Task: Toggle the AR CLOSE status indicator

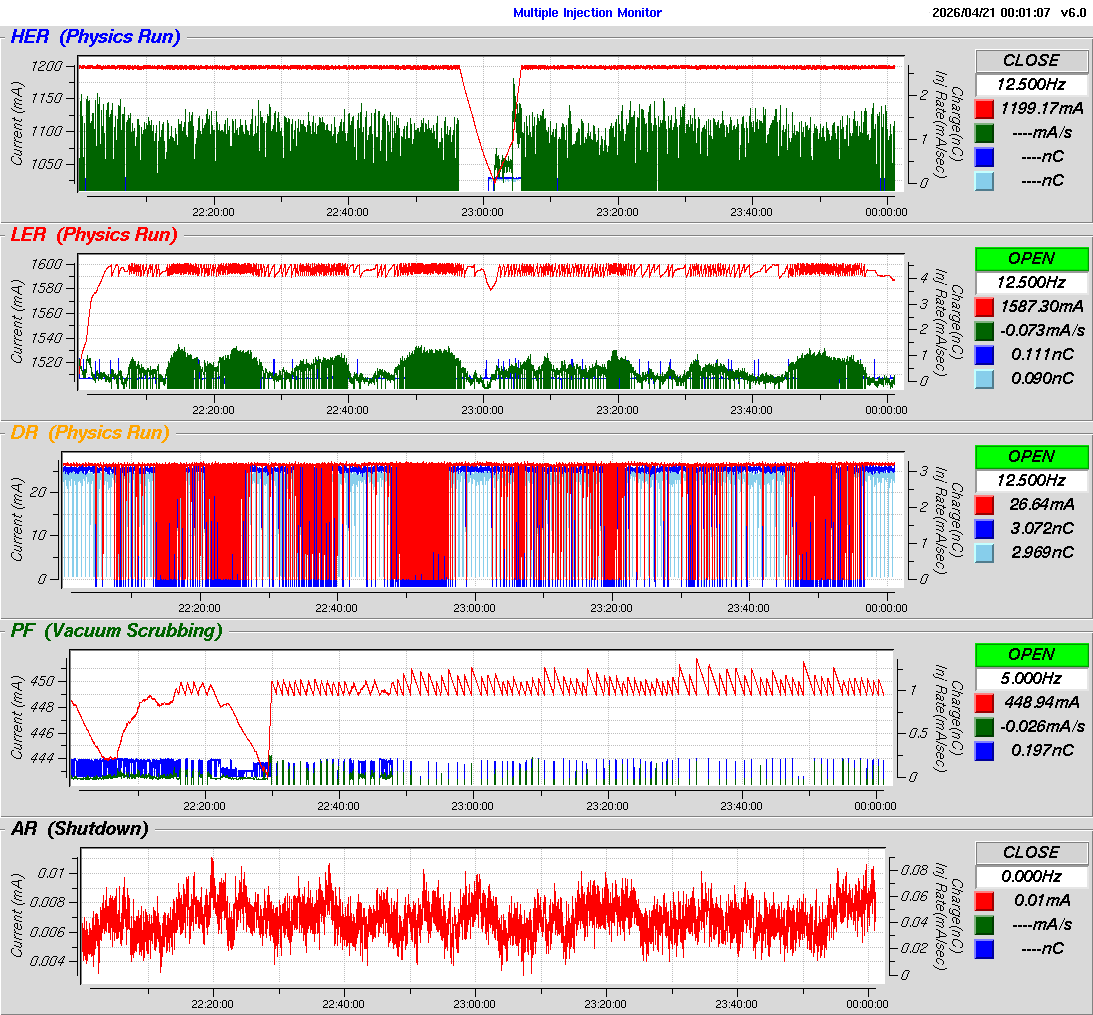Action: (1031, 852)
